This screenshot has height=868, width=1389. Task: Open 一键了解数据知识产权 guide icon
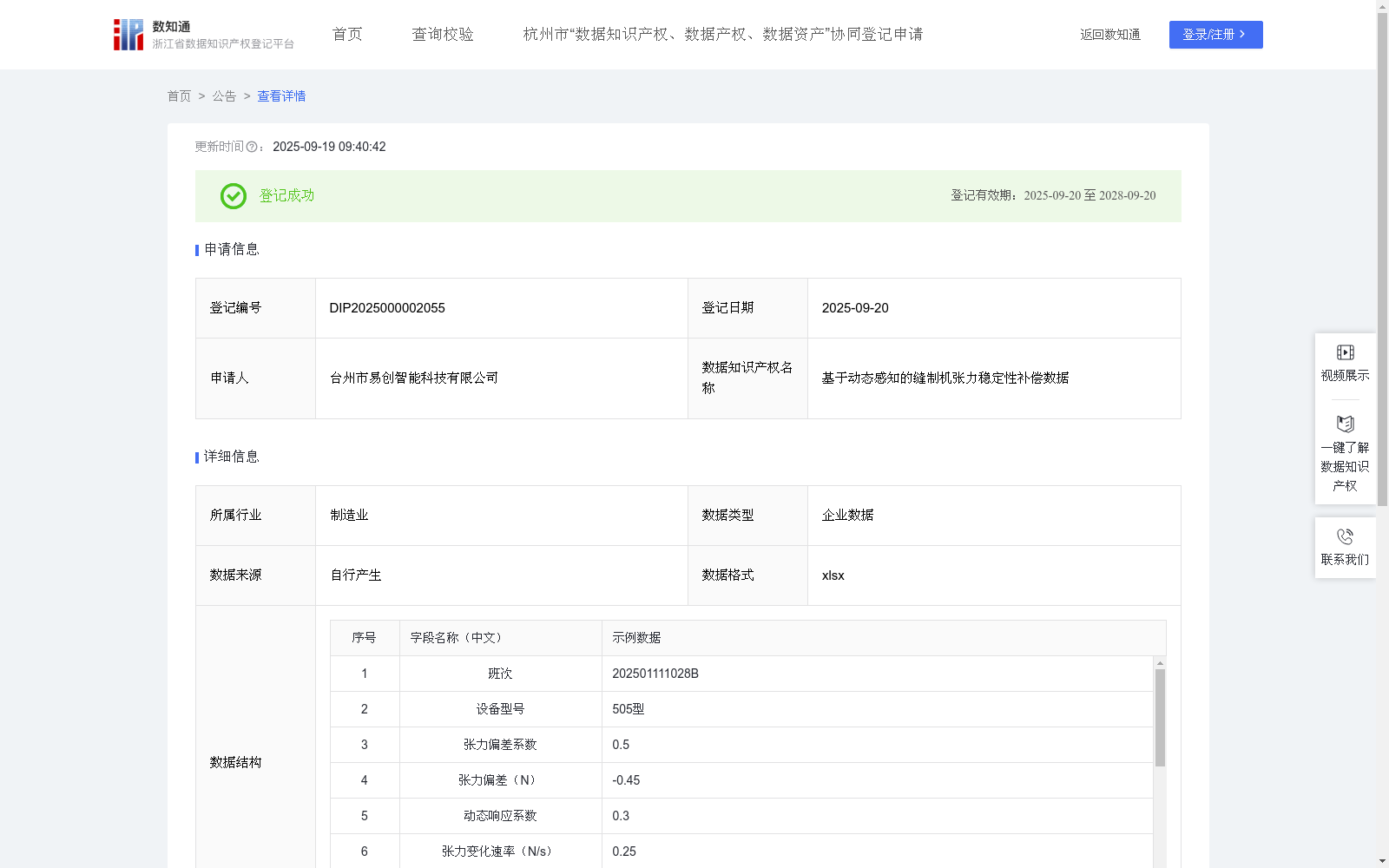(x=1345, y=424)
